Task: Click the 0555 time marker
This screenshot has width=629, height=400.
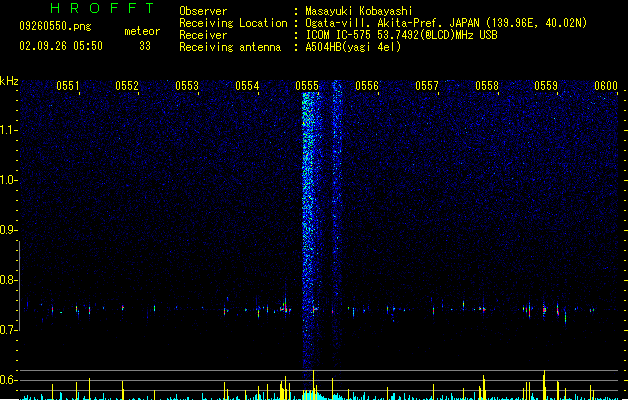Action: [307, 86]
